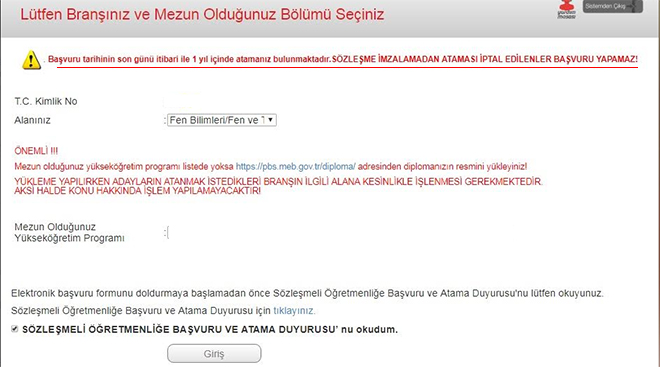Image resolution: width=660 pixels, height=367 pixels.
Task: Click the Mezun Olduğunuz Yükseköğretim Programı field
Action: 168,232
